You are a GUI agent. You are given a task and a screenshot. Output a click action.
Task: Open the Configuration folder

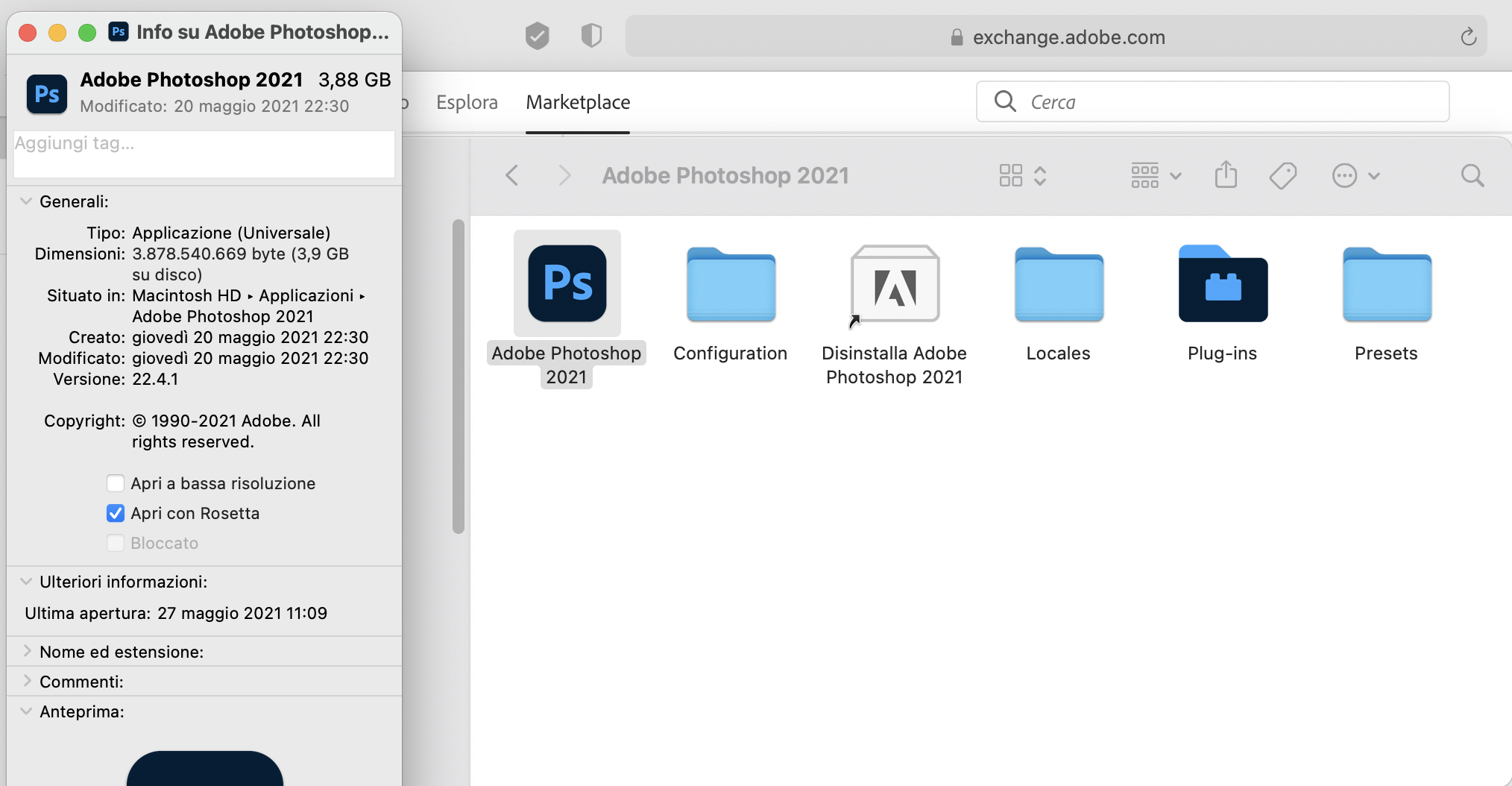pos(731,285)
